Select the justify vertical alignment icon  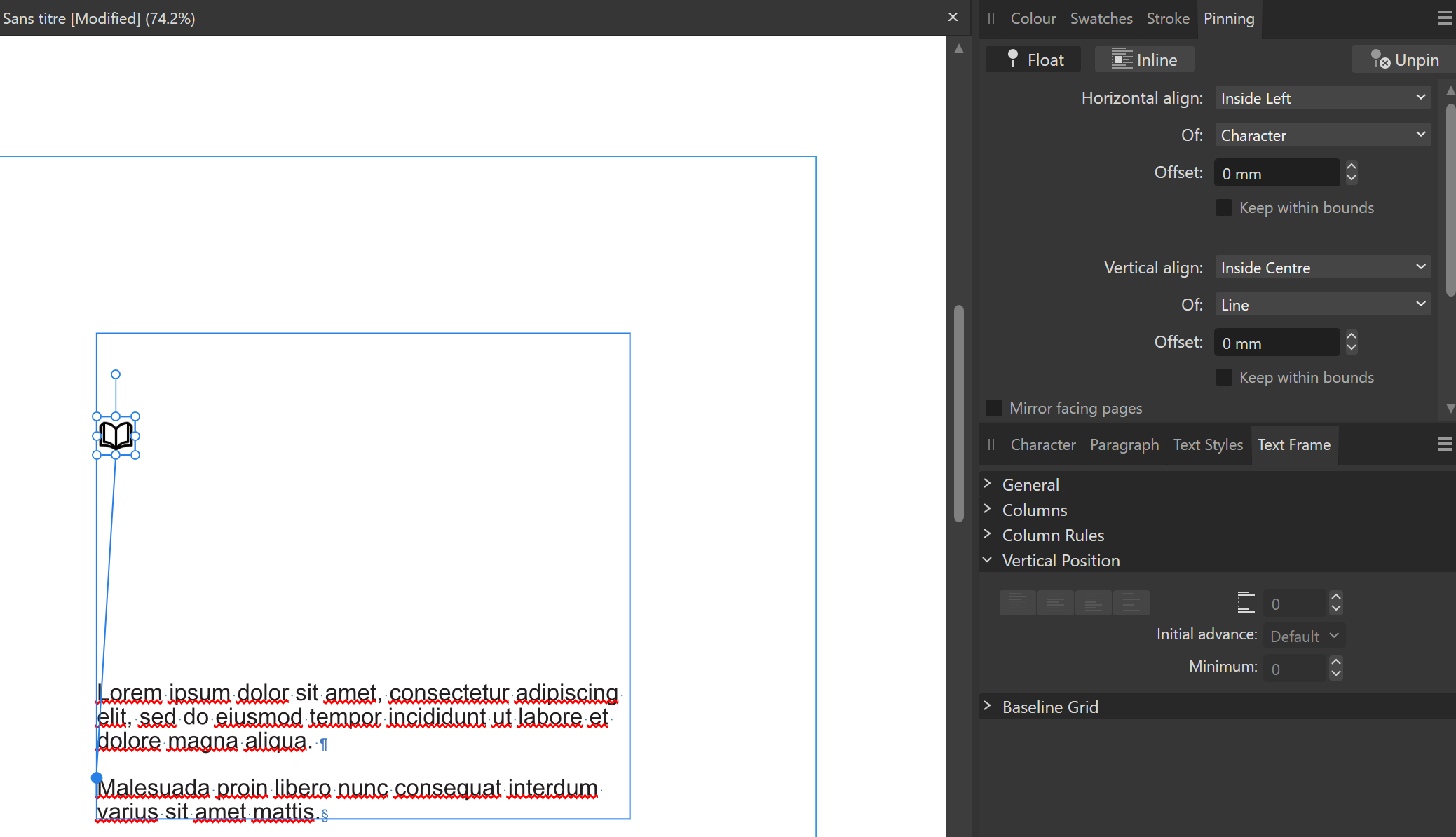pyautogui.click(x=1131, y=603)
